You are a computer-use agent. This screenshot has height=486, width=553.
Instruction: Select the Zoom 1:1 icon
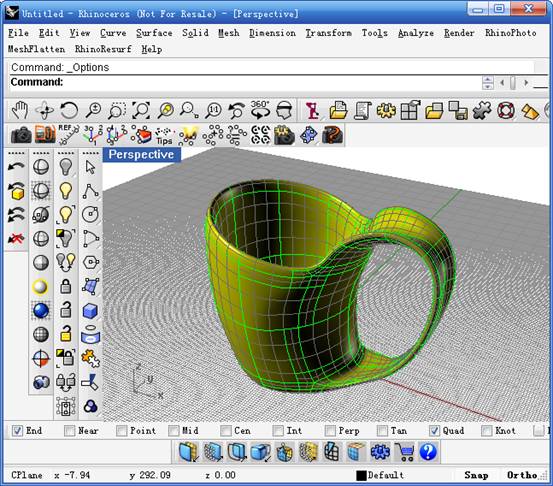coord(214,111)
